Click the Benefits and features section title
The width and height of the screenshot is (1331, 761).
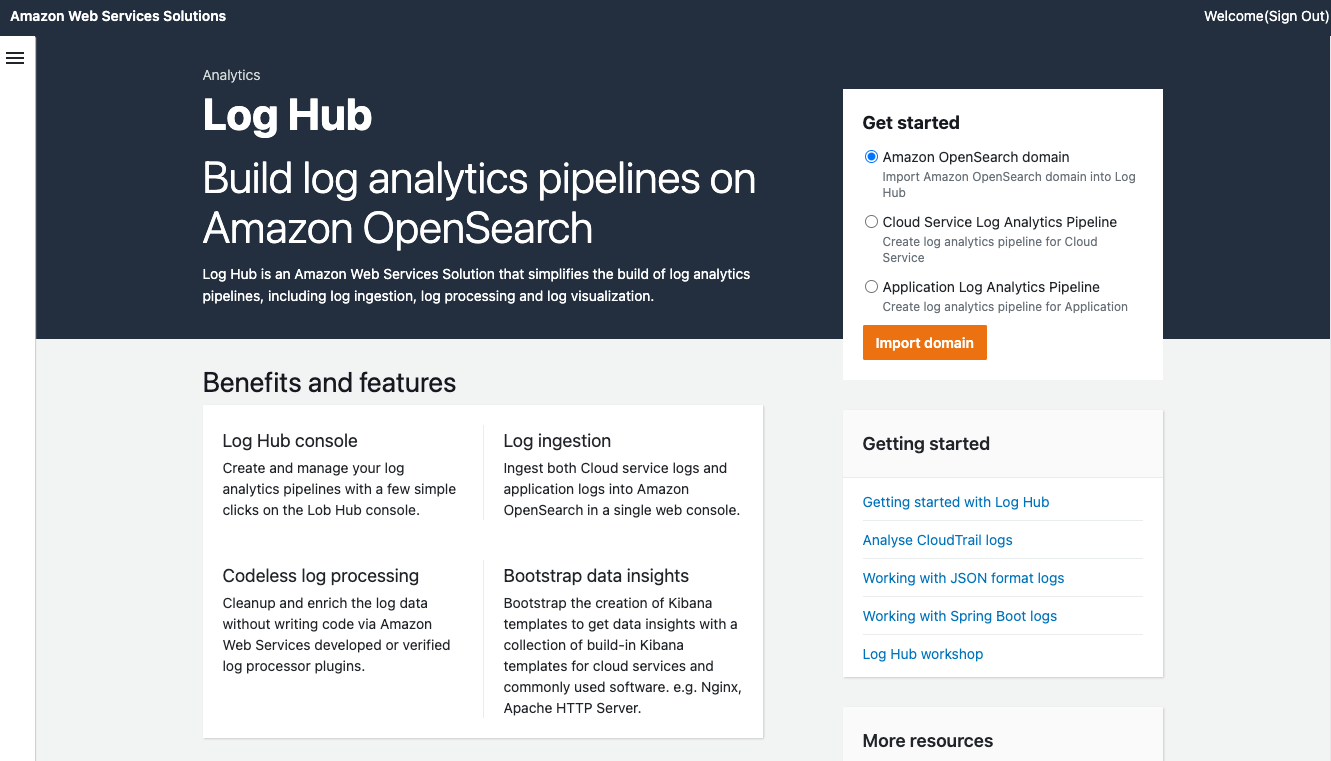point(329,383)
